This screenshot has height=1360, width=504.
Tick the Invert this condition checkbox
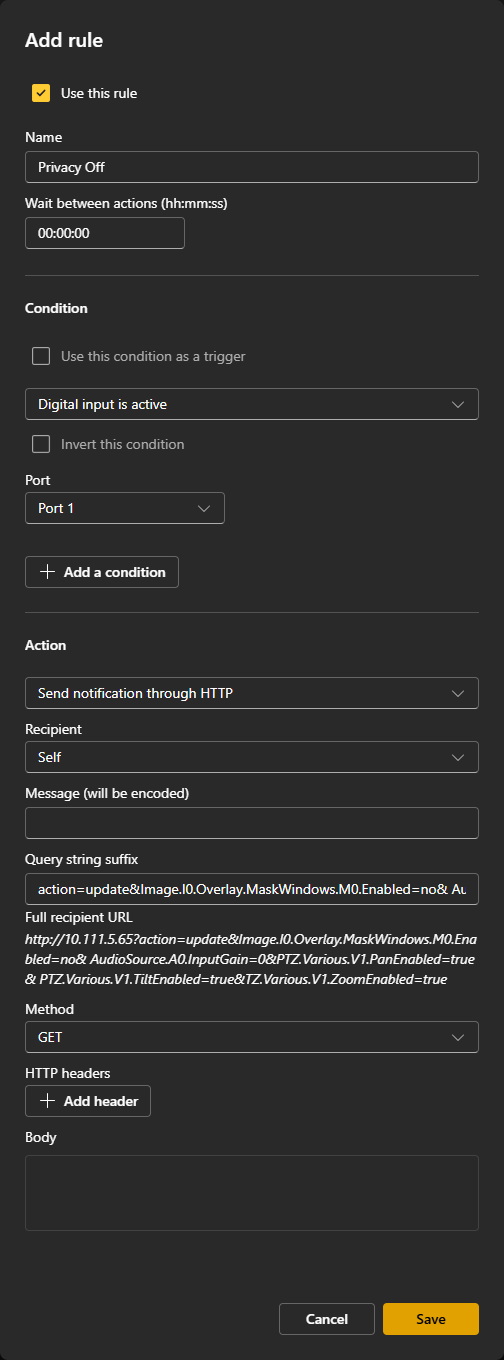point(41,444)
